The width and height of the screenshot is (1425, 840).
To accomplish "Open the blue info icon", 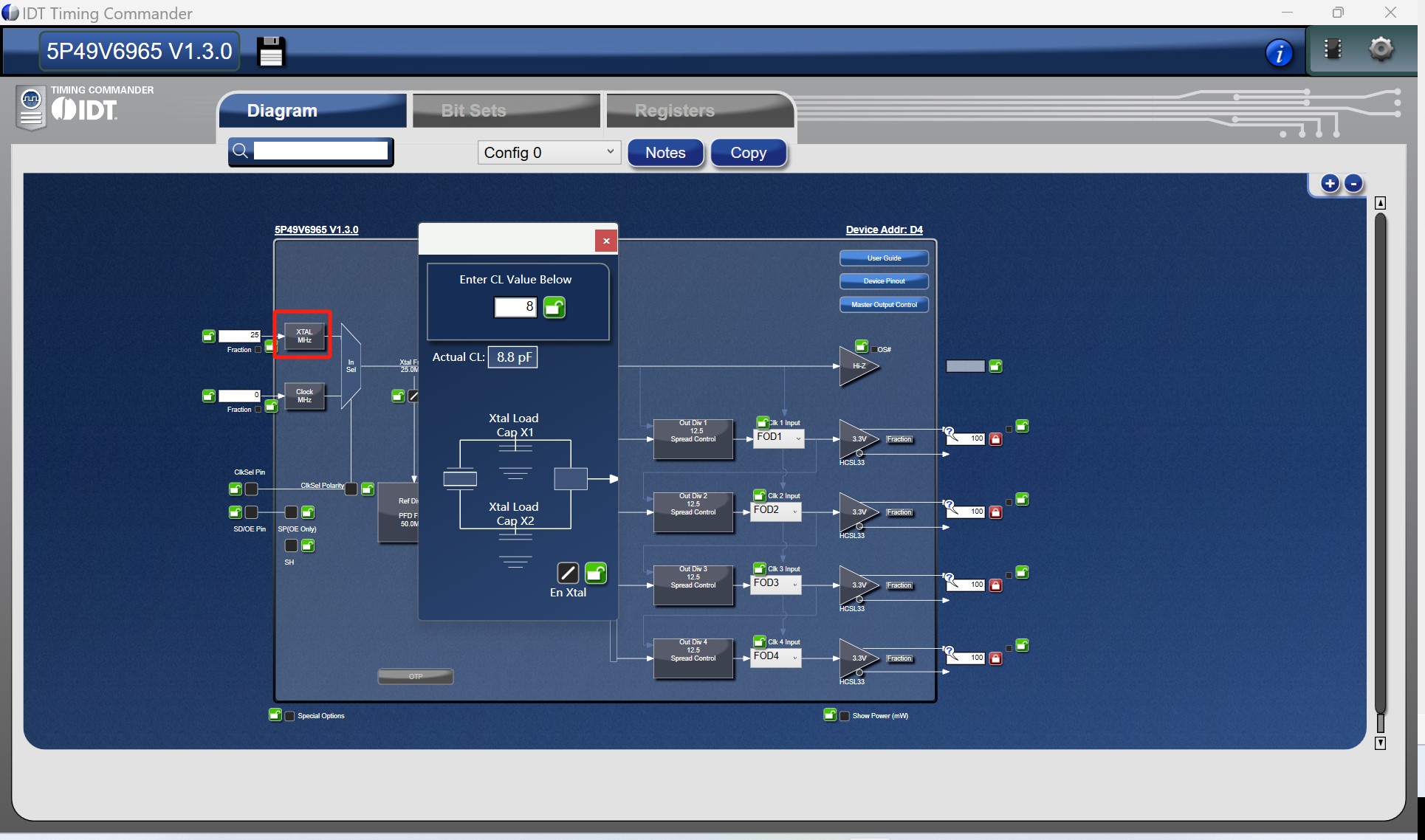I will click(x=1279, y=52).
